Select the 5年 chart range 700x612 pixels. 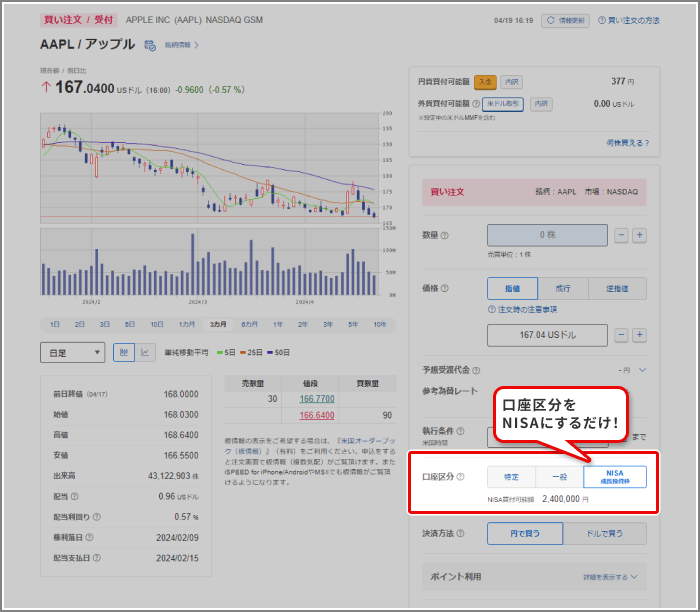point(353,325)
